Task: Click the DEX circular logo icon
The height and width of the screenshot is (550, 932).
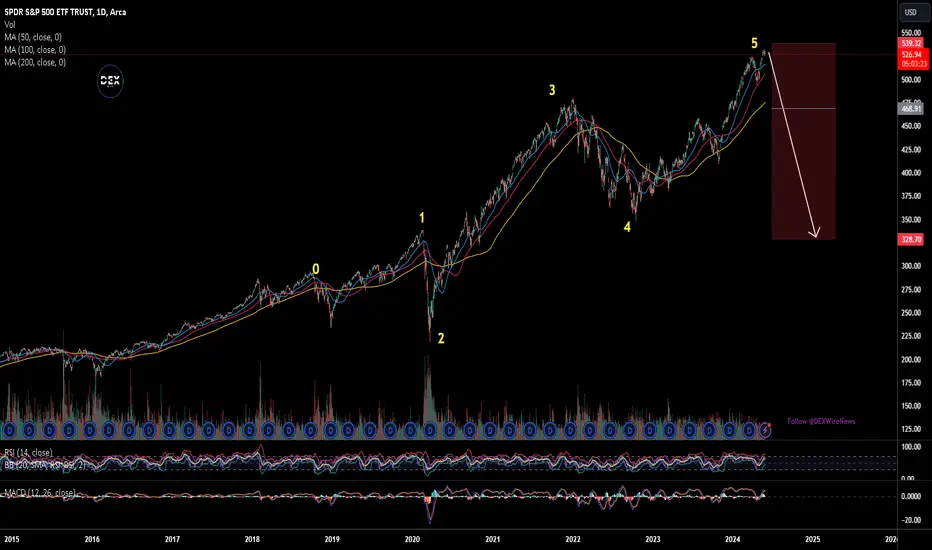Action: click(110, 81)
